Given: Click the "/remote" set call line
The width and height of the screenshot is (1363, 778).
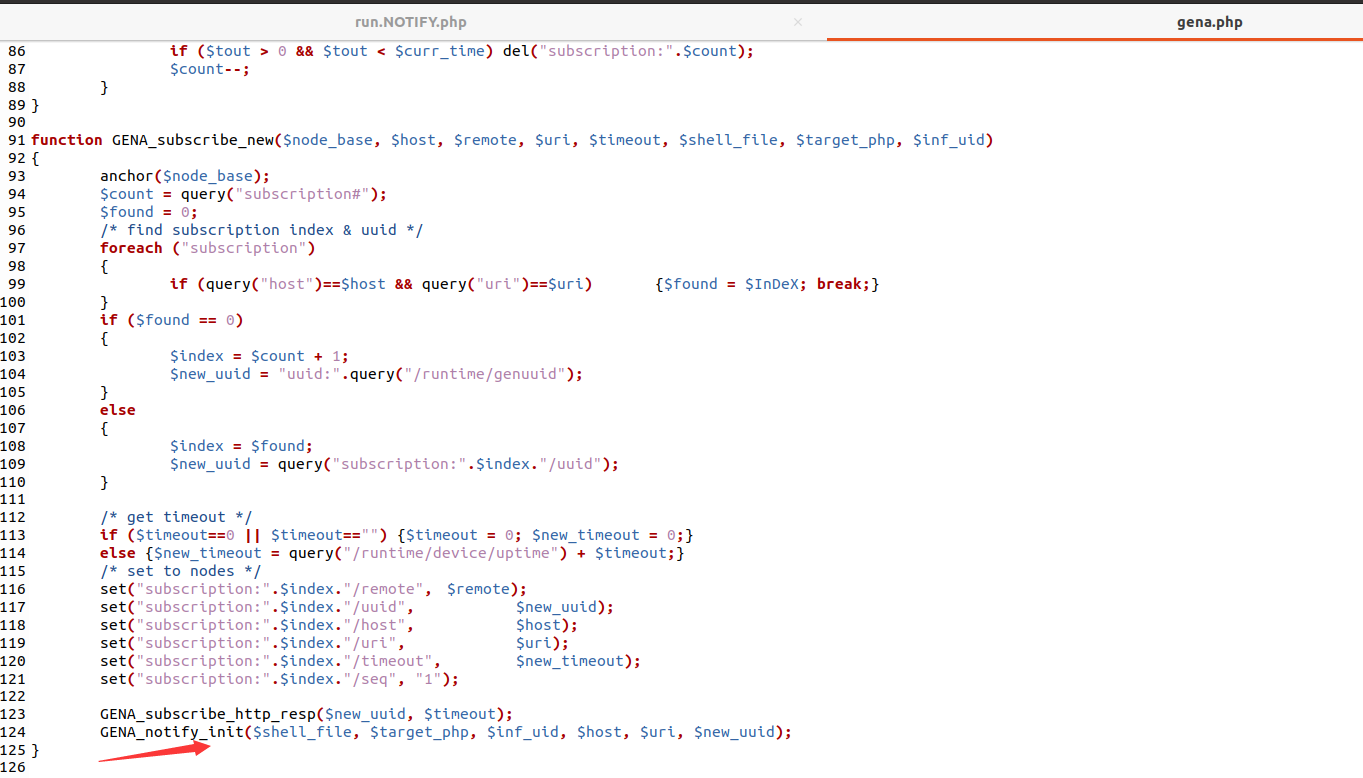Looking at the screenshot, I should (313, 589).
